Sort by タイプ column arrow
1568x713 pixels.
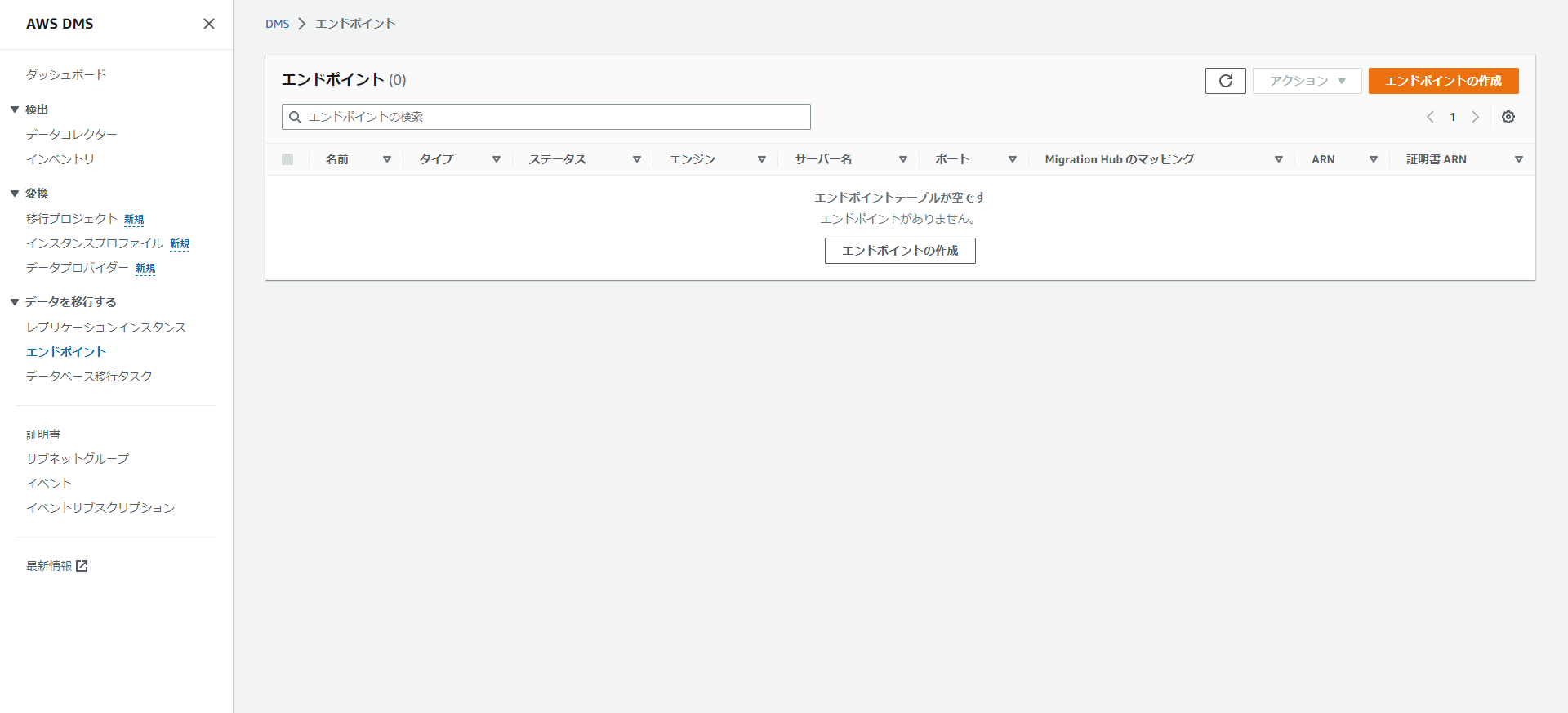point(497,159)
